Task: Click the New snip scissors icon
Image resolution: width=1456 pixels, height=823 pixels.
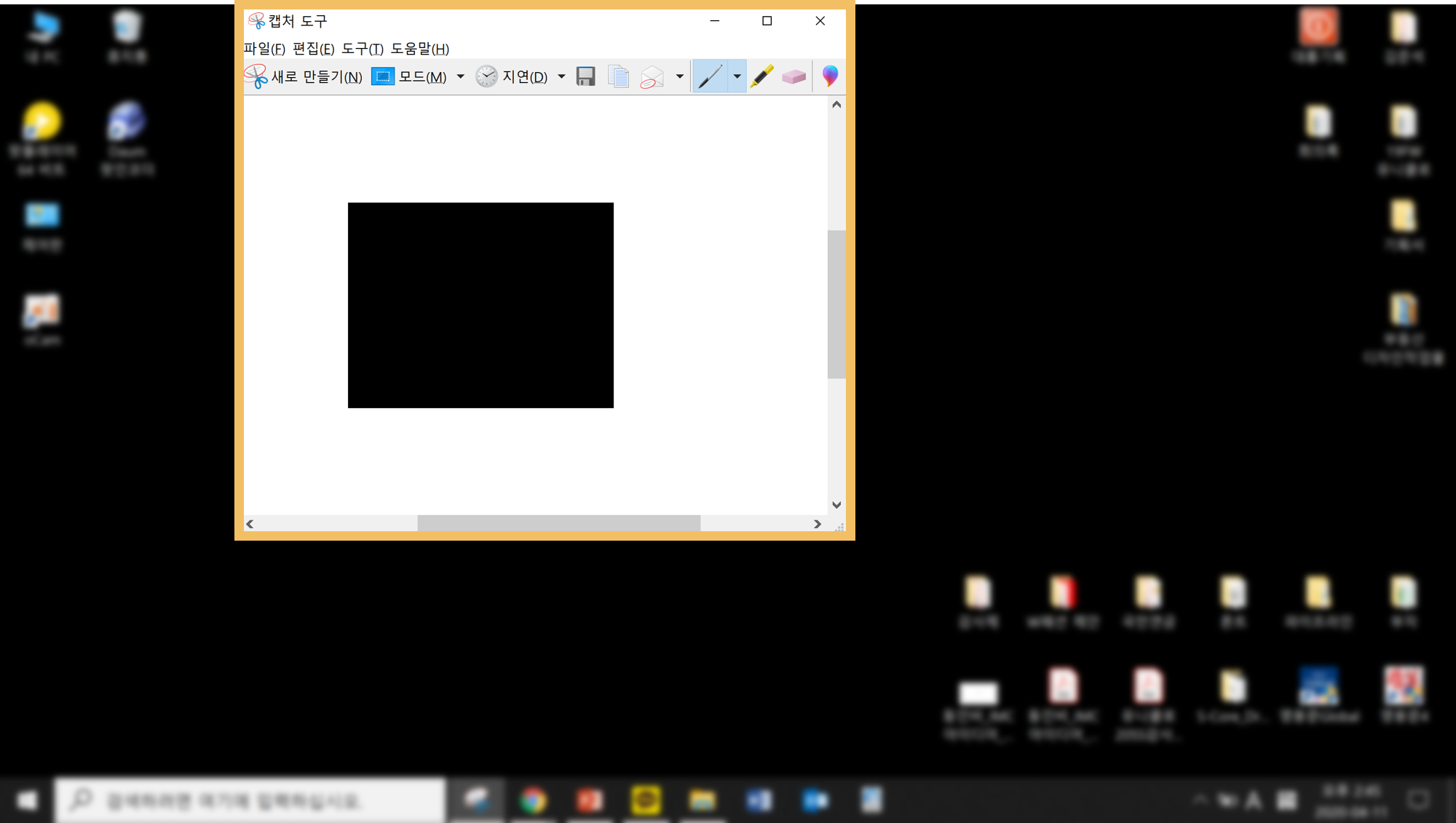Action: pos(256,76)
